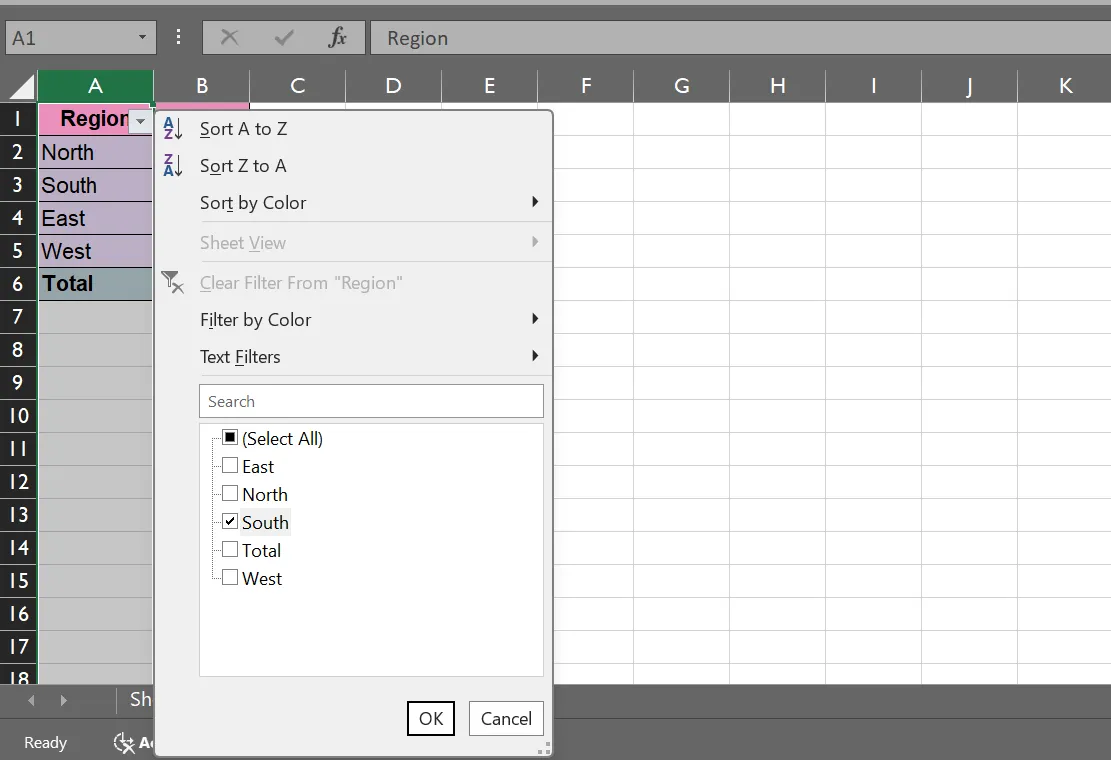Viewport: 1111px width, 760px height.
Task: Select column H header
Action: coord(777,86)
